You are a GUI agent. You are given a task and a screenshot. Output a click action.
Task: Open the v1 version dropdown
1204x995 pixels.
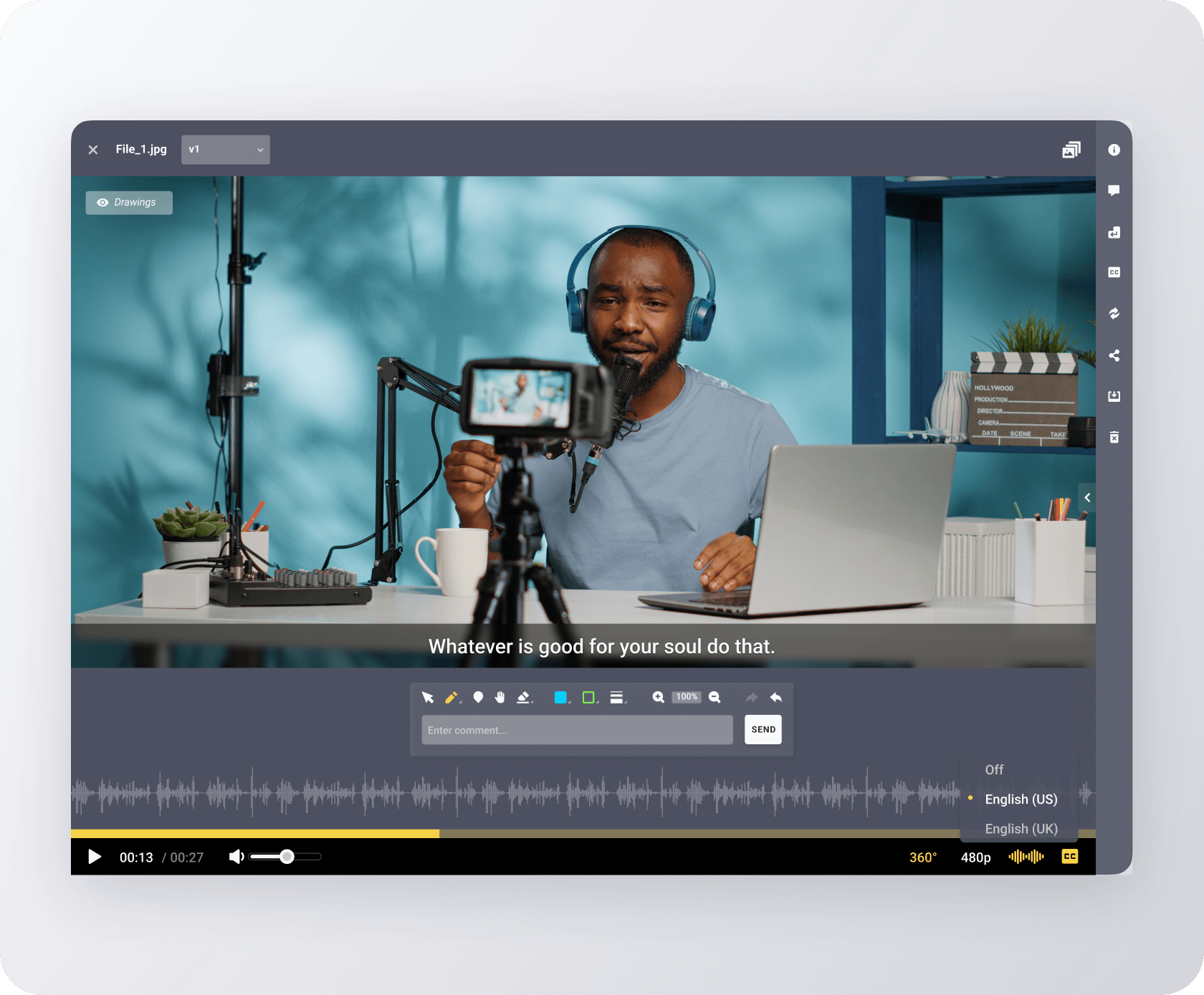[226, 150]
